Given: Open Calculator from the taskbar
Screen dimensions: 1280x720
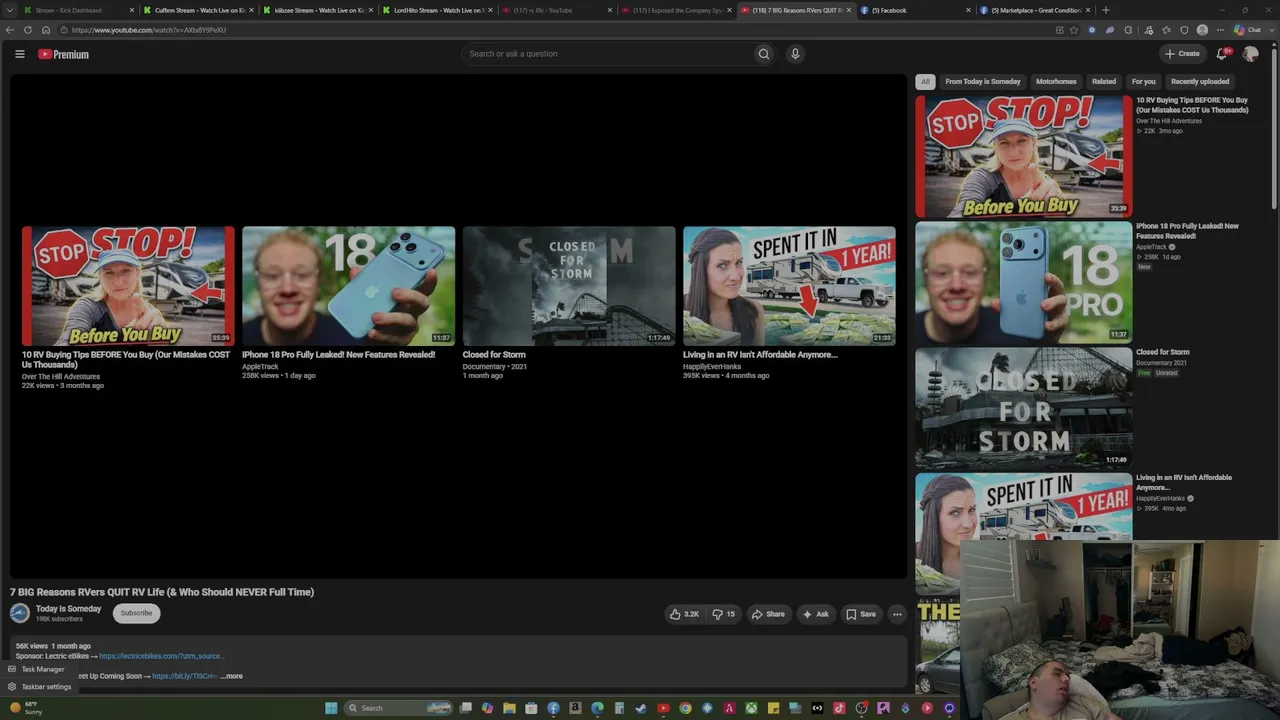Looking at the screenshot, I should (x=619, y=708).
